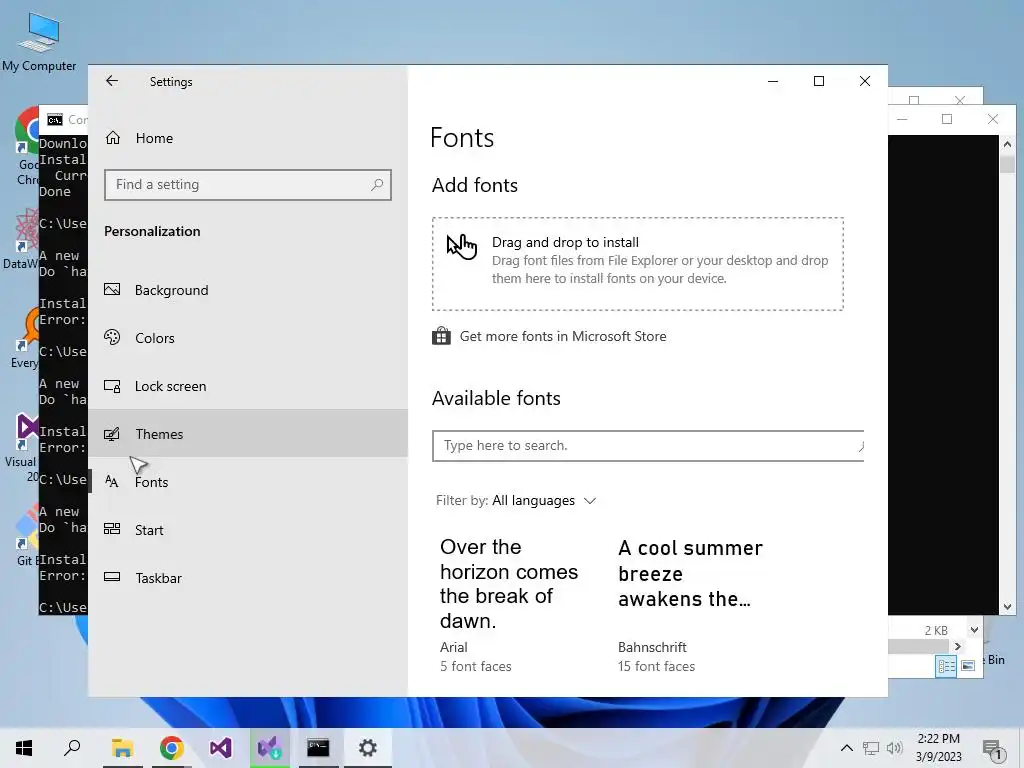Close the background black console window

pos(993,119)
